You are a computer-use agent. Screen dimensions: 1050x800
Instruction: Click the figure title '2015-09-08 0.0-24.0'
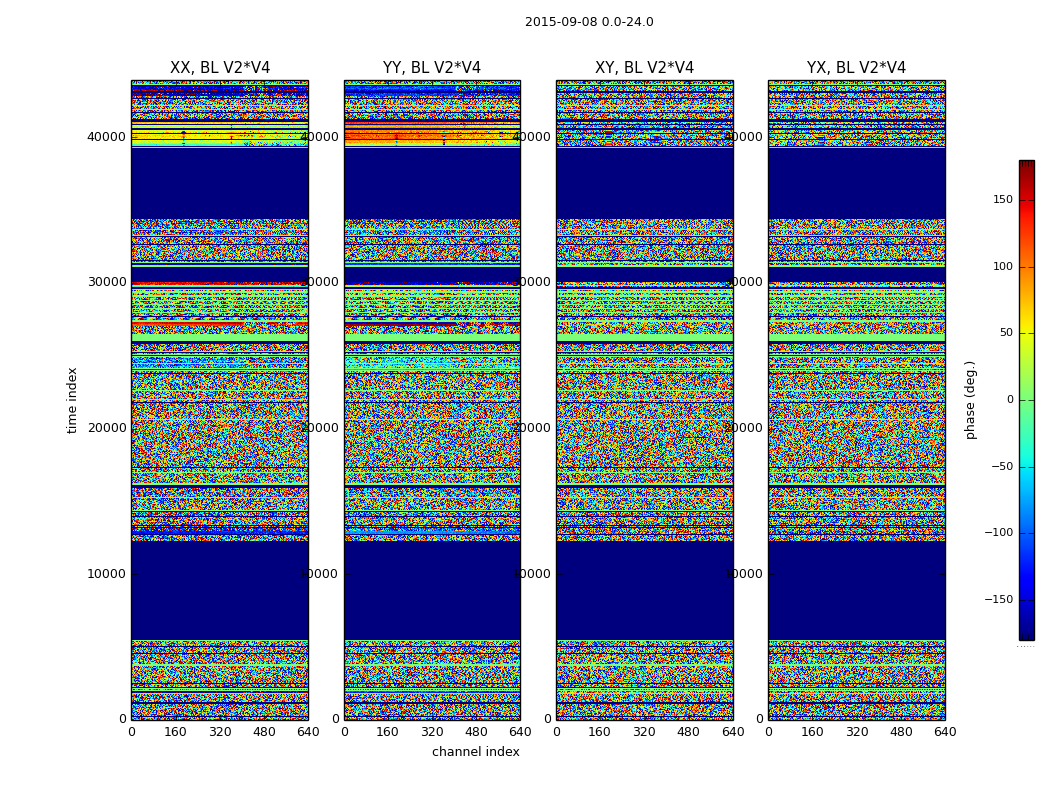[589, 22]
